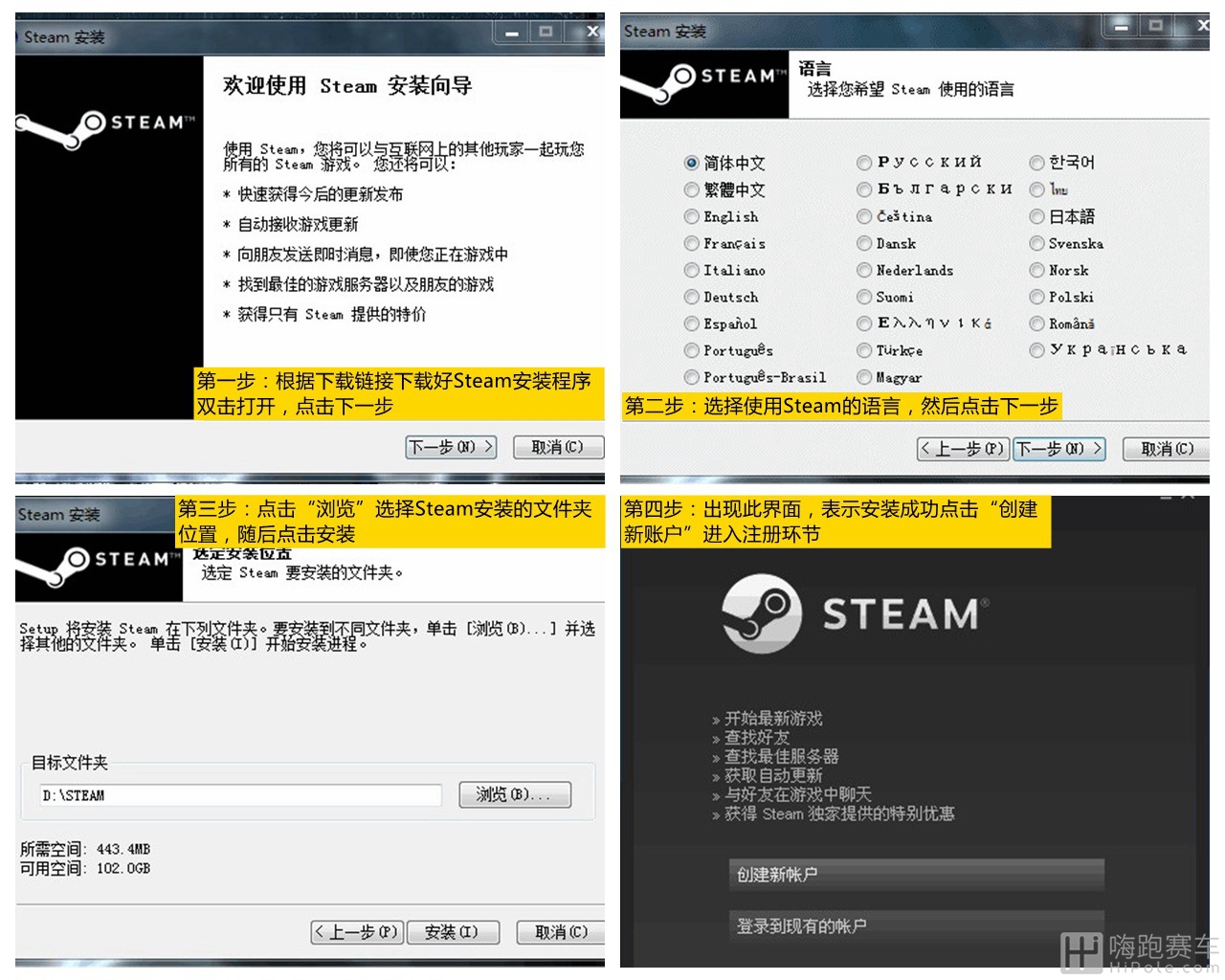Select Italiano language option
Screen dimensions: 1225x980
pos(692,270)
